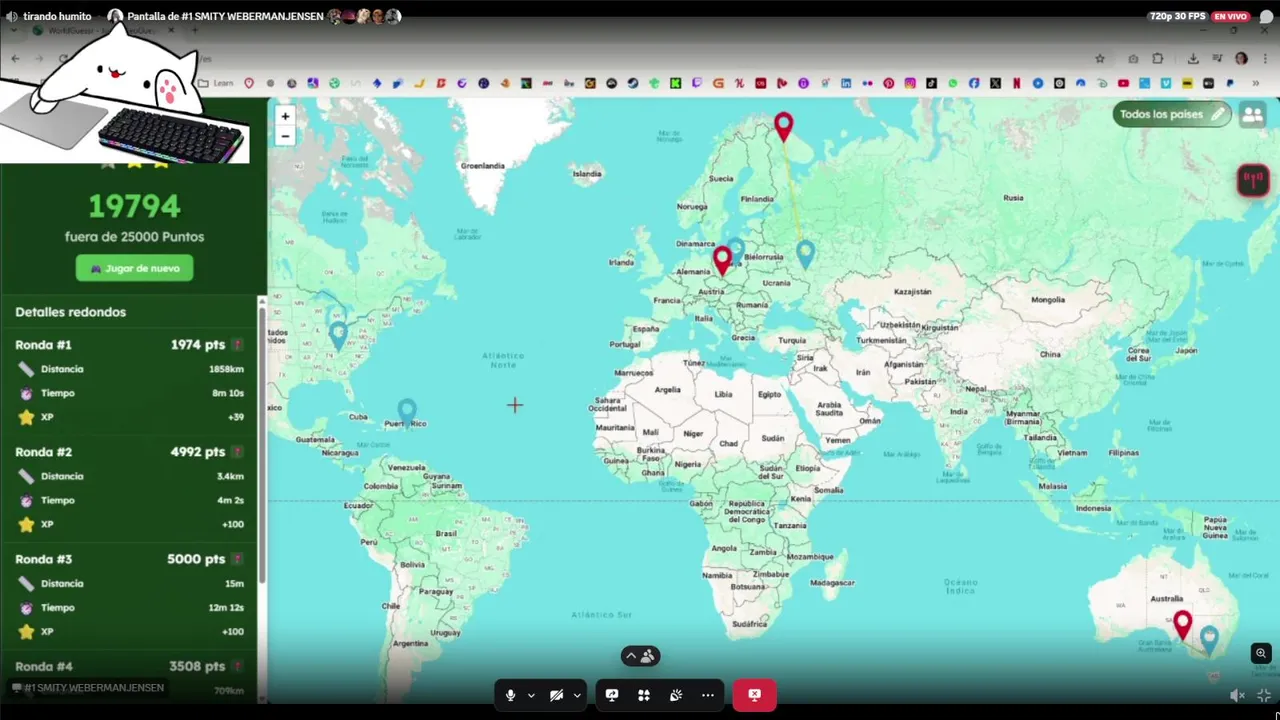Click the '12m 12s' time value

click(226, 607)
